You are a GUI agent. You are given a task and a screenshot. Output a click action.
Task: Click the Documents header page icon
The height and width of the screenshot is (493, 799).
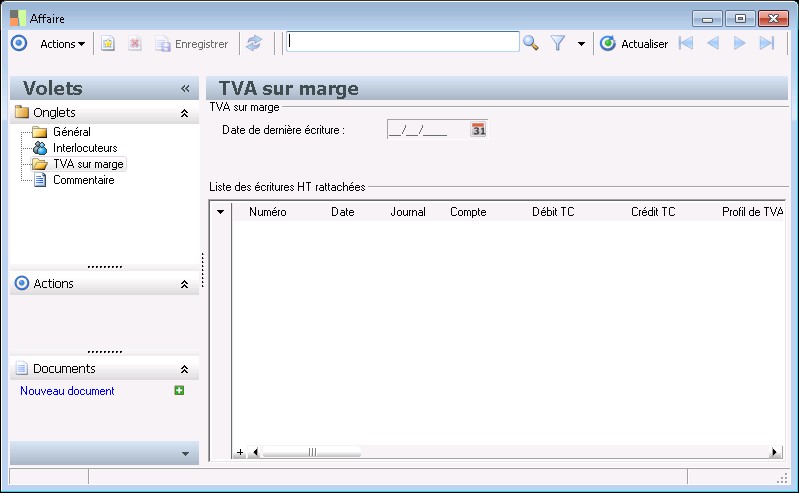[x=22, y=368]
